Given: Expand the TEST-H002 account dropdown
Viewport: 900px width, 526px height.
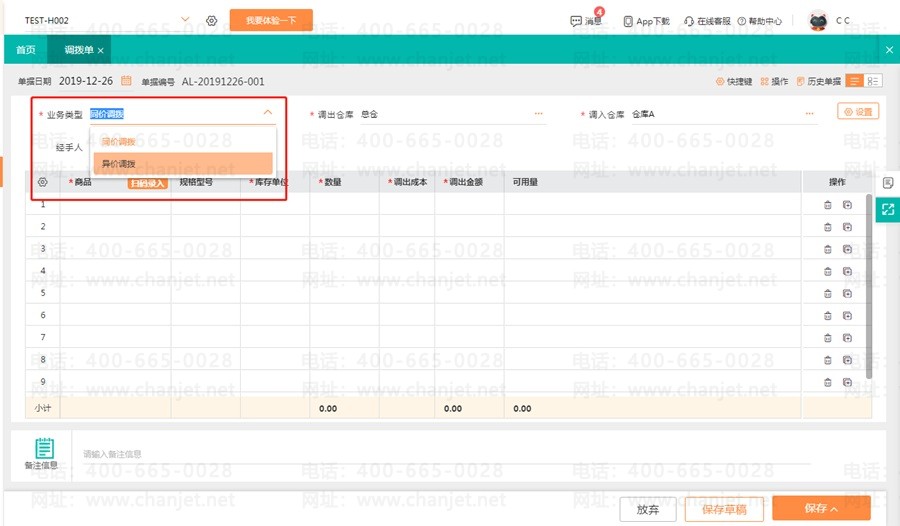Looking at the screenshot, I should tap(185, 20).
